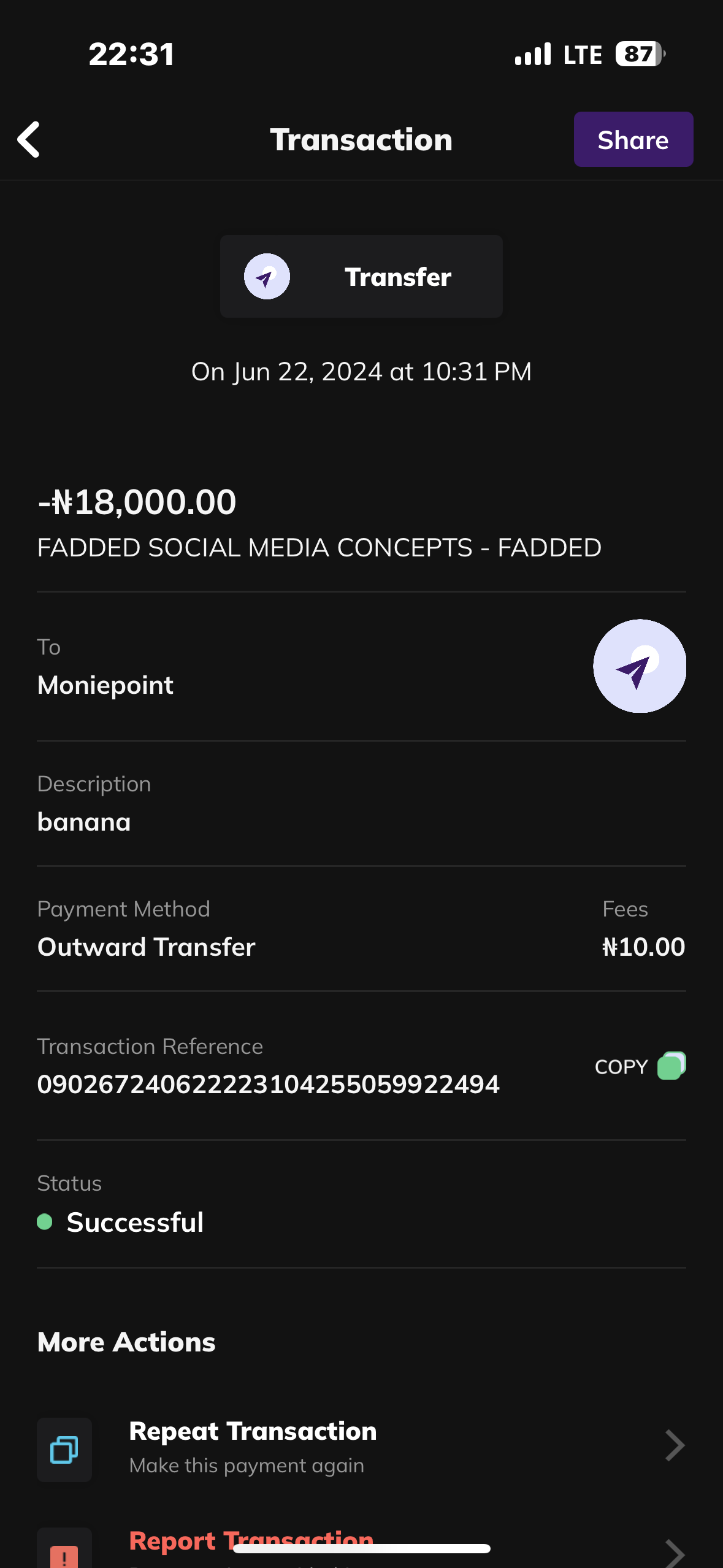Tap the Transfer type badge
The image size is (723, 1568).
(361, 277)
